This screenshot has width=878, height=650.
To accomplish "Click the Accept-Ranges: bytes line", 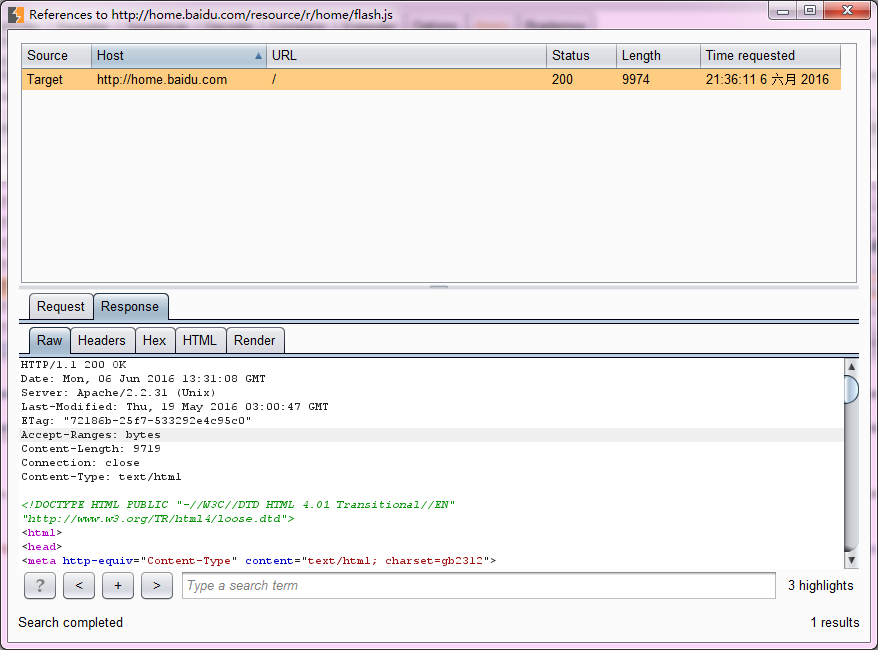I will (x=91, y=434).
